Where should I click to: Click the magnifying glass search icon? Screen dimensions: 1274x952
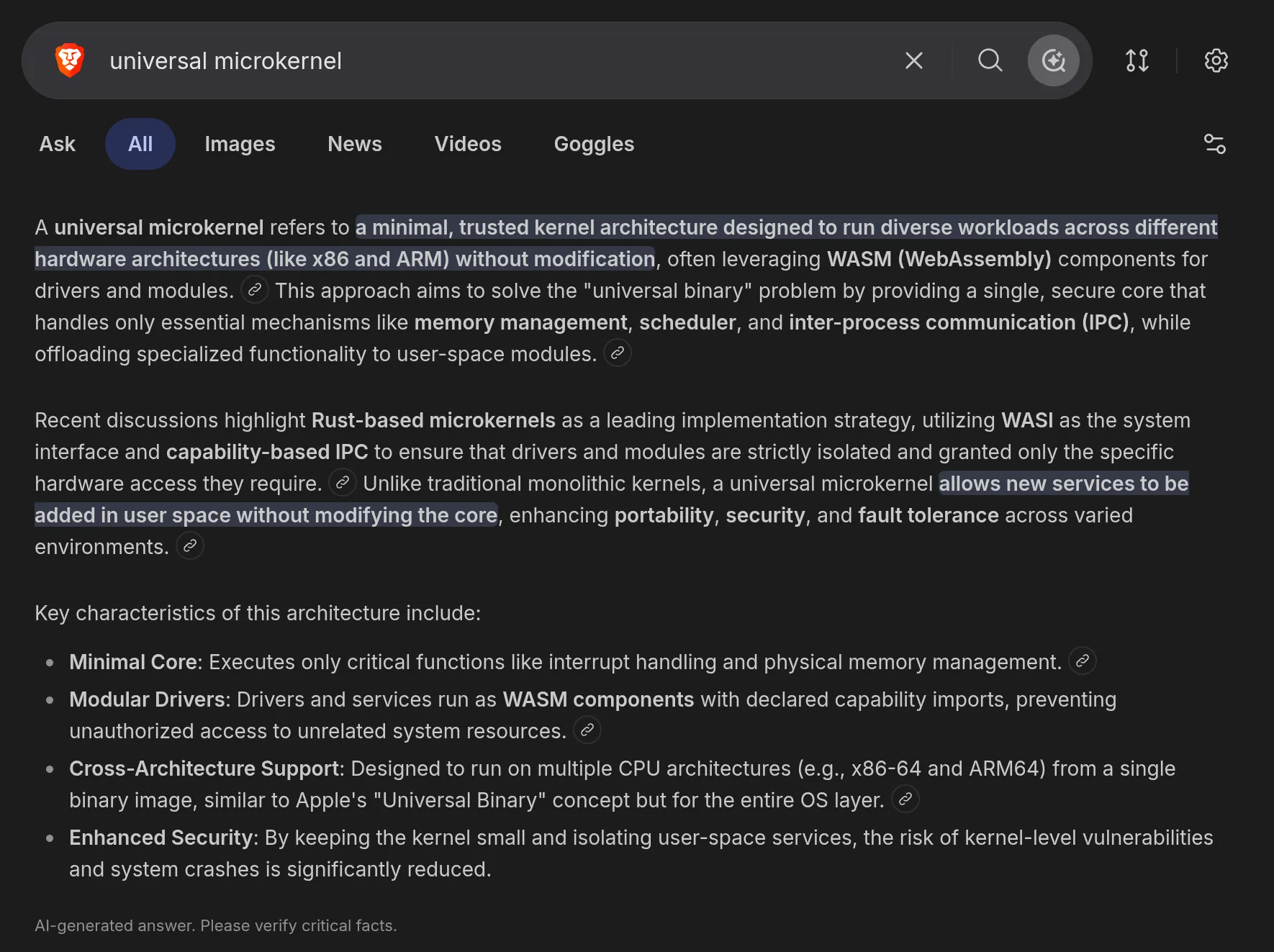[x=990, y=60]
